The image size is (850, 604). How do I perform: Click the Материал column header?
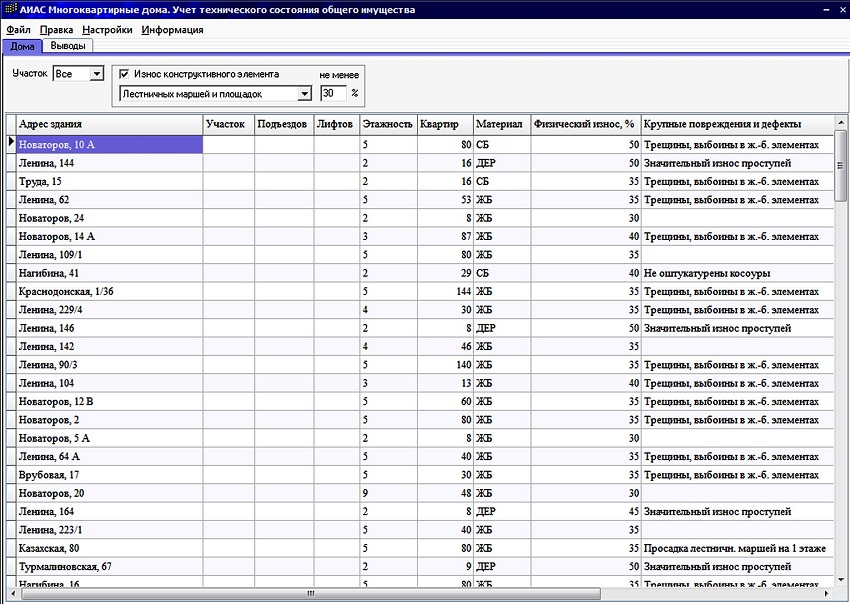coord(502,124)
